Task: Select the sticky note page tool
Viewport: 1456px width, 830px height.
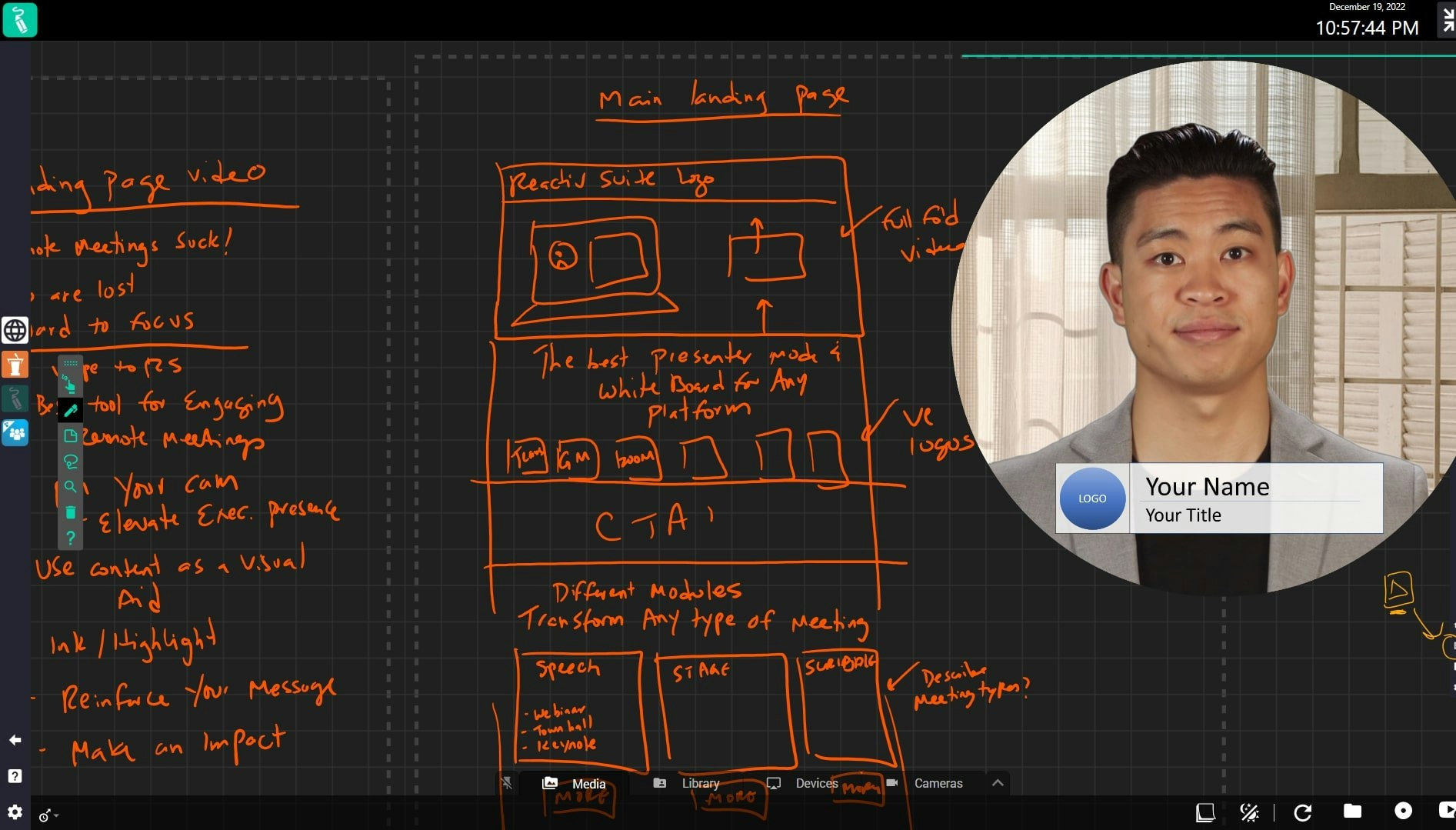Action: pos(71,436)
